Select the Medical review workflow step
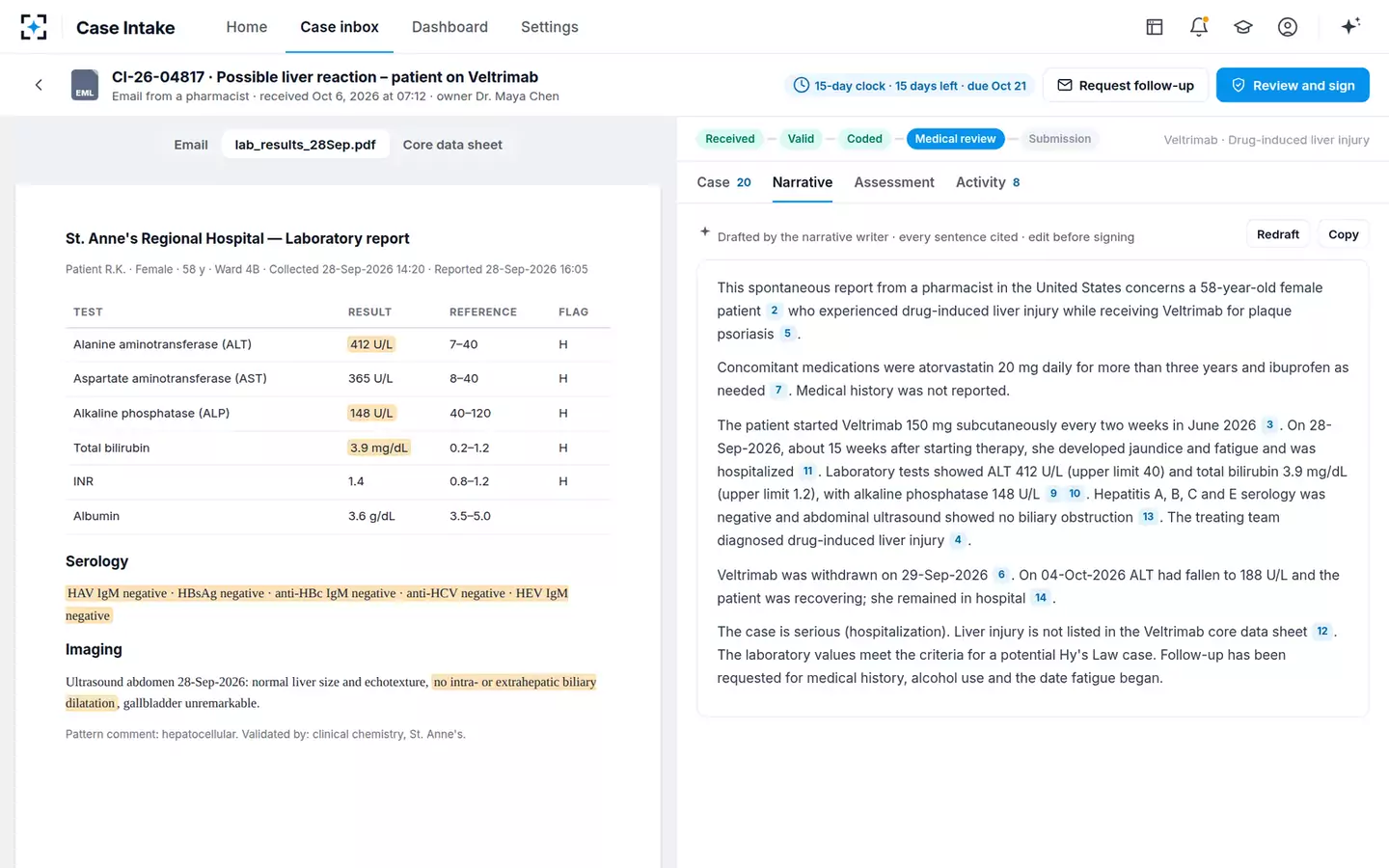The height and width of the screenshot is (868, 1389). [955, 139]
